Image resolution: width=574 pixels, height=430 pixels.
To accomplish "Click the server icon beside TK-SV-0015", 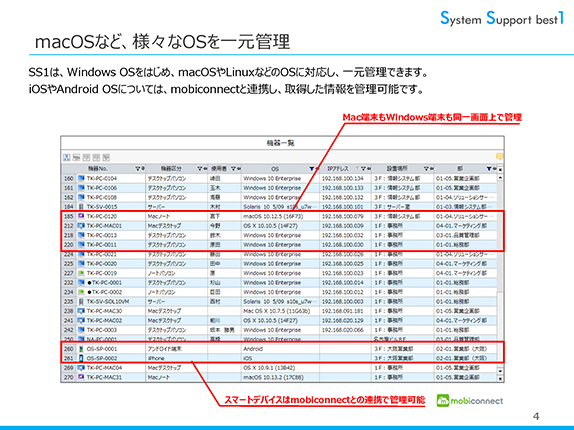I will (x=81, y=207).
